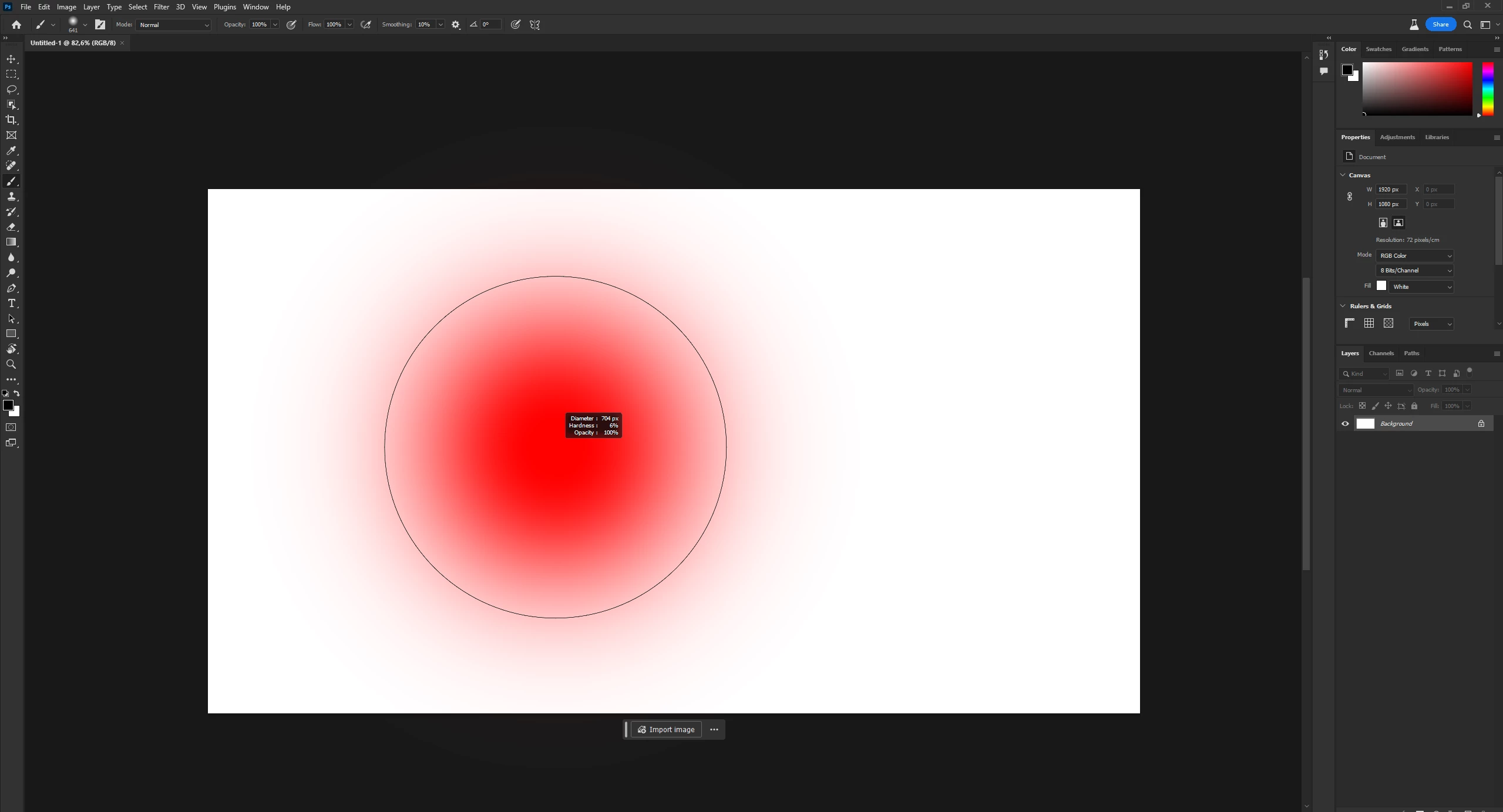Select the Eyedropper tool
1503x812 pixels.
pos(11,151)
